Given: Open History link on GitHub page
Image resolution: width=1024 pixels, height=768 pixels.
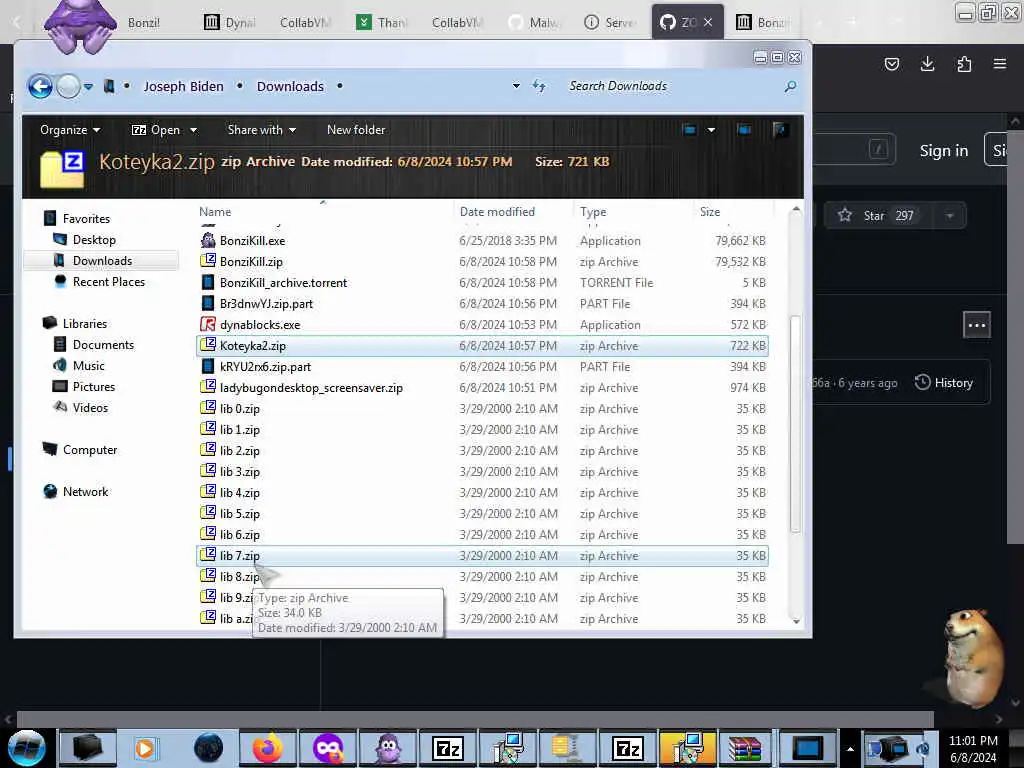Looking at the screenshot, I should pos(944,383).
